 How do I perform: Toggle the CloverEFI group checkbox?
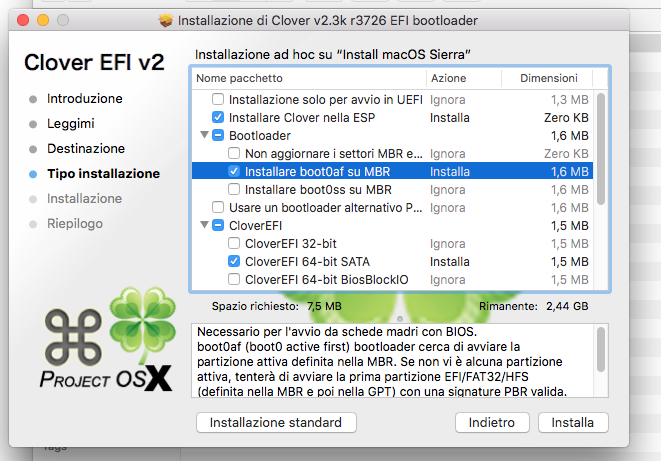pos(218,225)
